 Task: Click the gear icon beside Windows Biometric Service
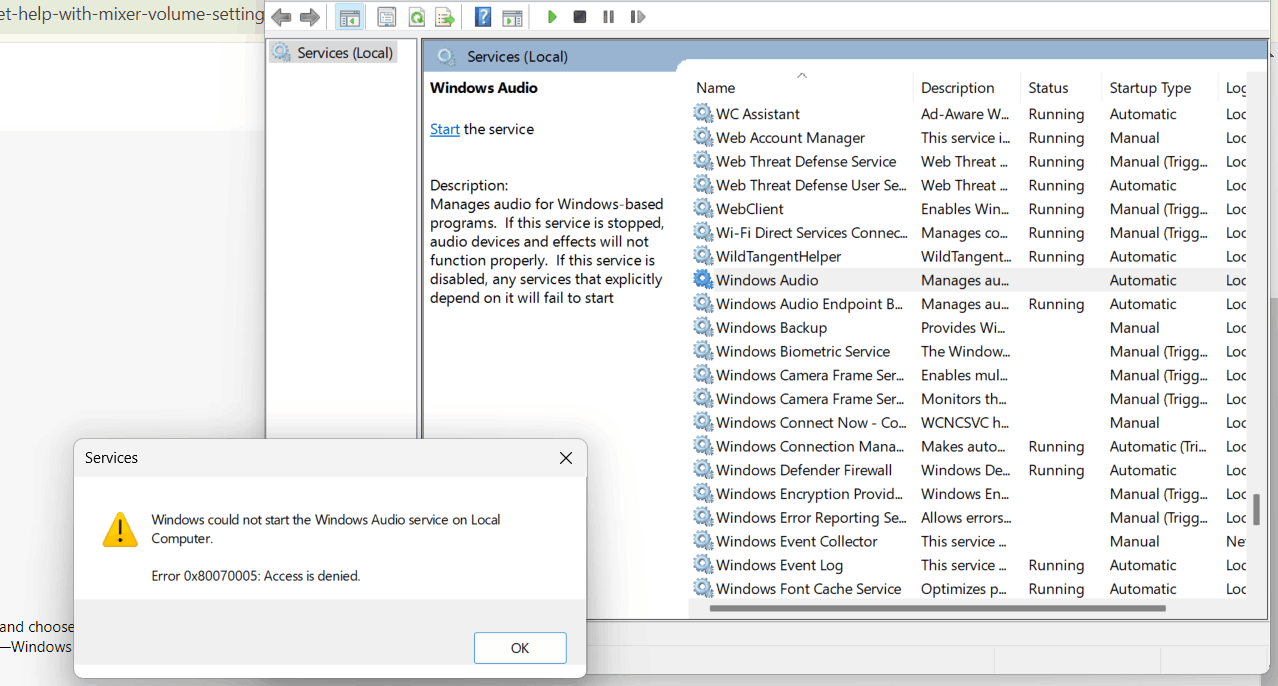click(x=703, y=351)
